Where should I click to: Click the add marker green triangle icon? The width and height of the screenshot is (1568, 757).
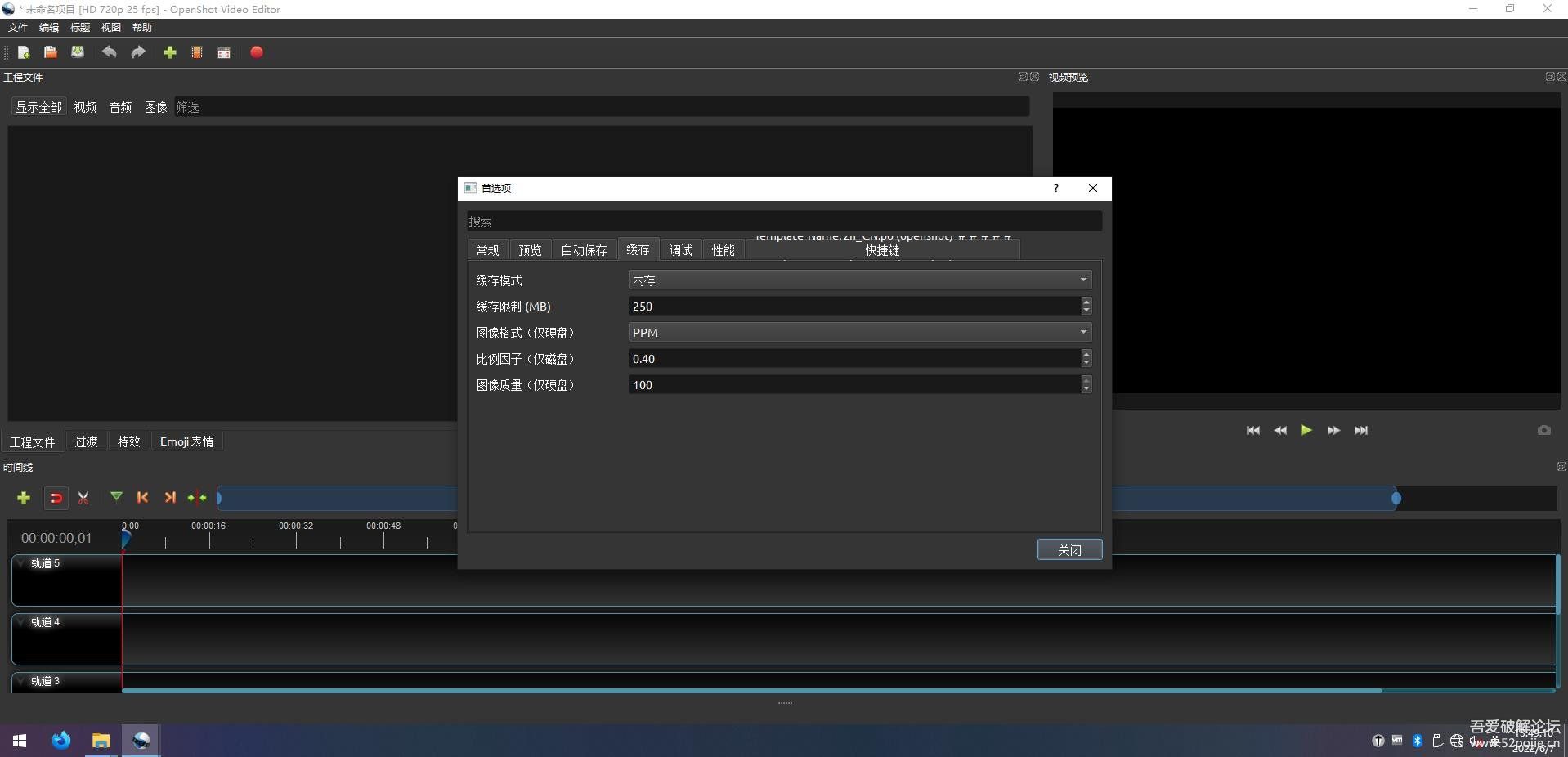116,497
